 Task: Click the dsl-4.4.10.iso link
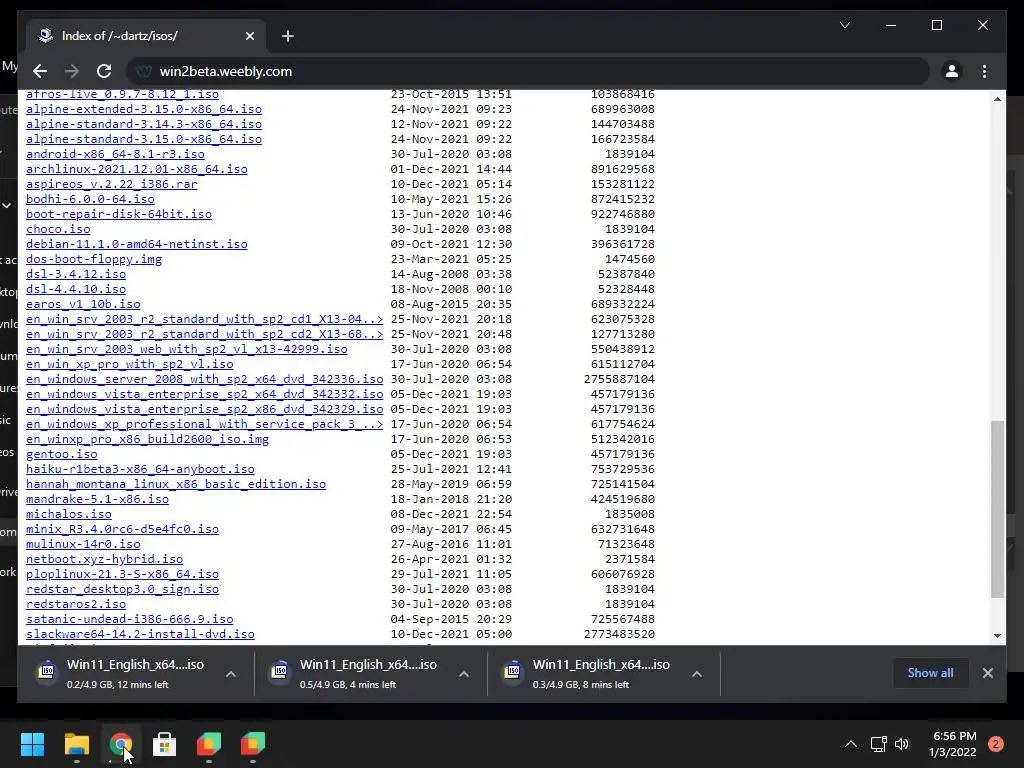click(x=76, y=289)
